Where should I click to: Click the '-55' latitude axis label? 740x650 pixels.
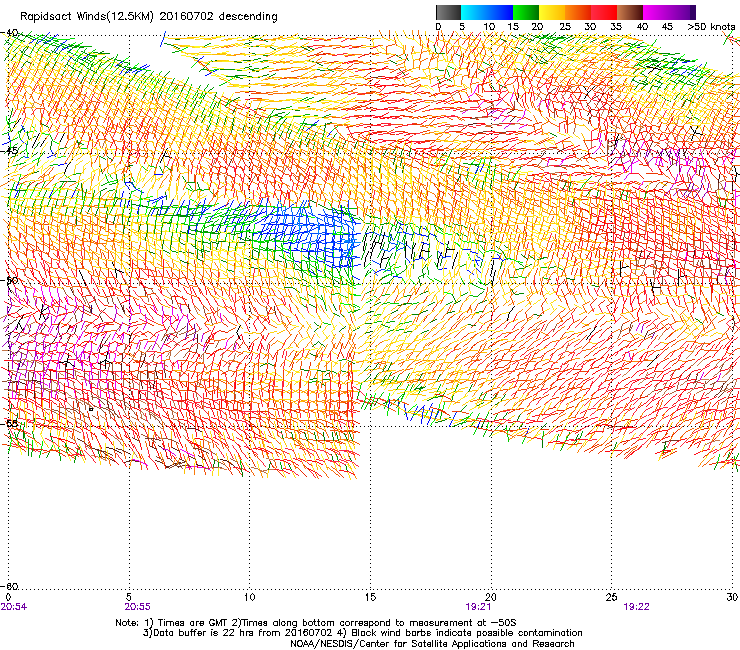coord(9,423)
